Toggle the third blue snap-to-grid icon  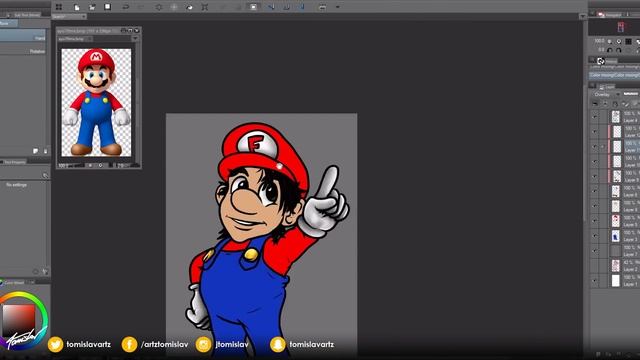tap(302, 7)
